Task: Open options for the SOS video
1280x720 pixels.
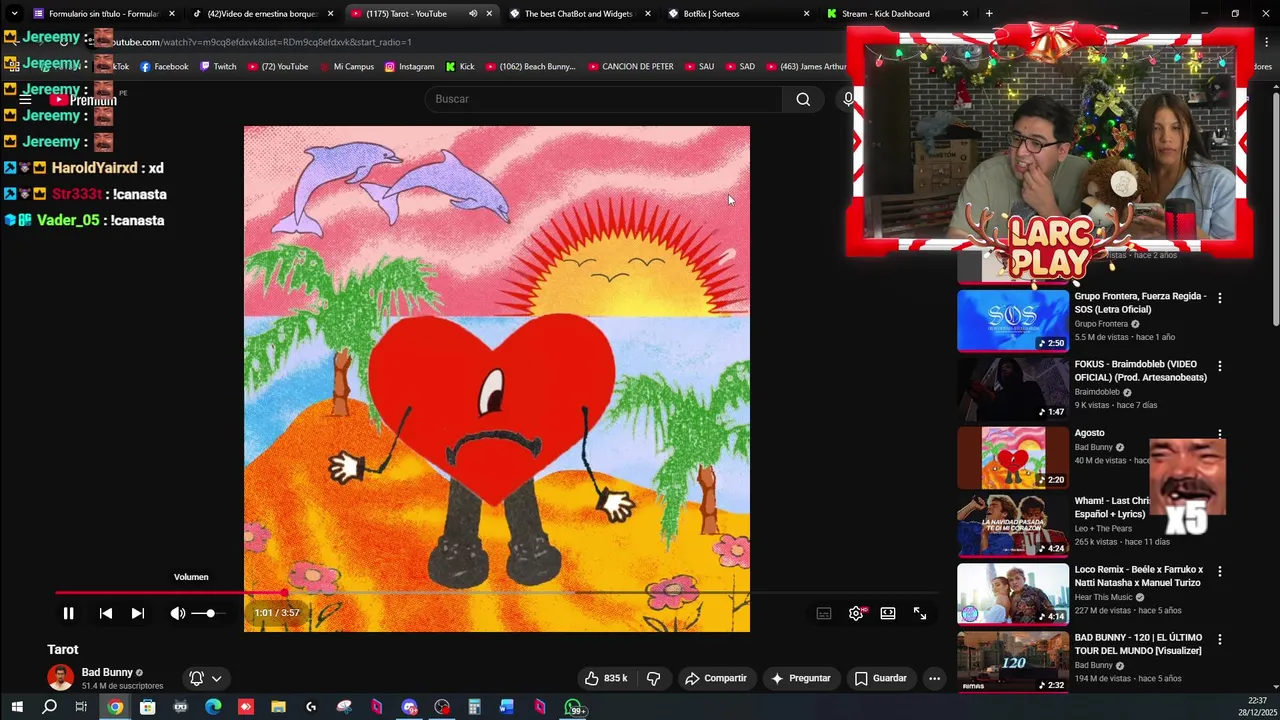Action: point(1219,298)
